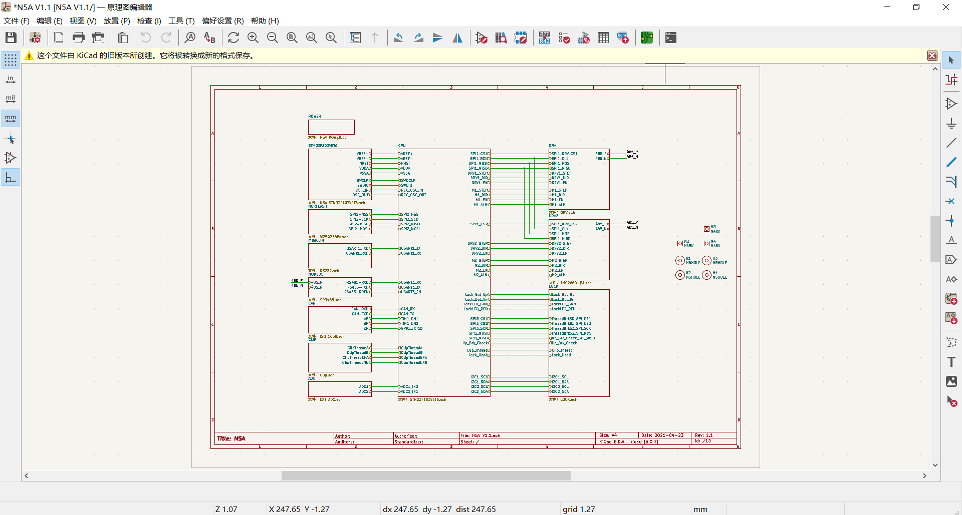The width and height of the screenshot is (962, 515).
Task: Select the Add power port tool
Action: point(951,124)
